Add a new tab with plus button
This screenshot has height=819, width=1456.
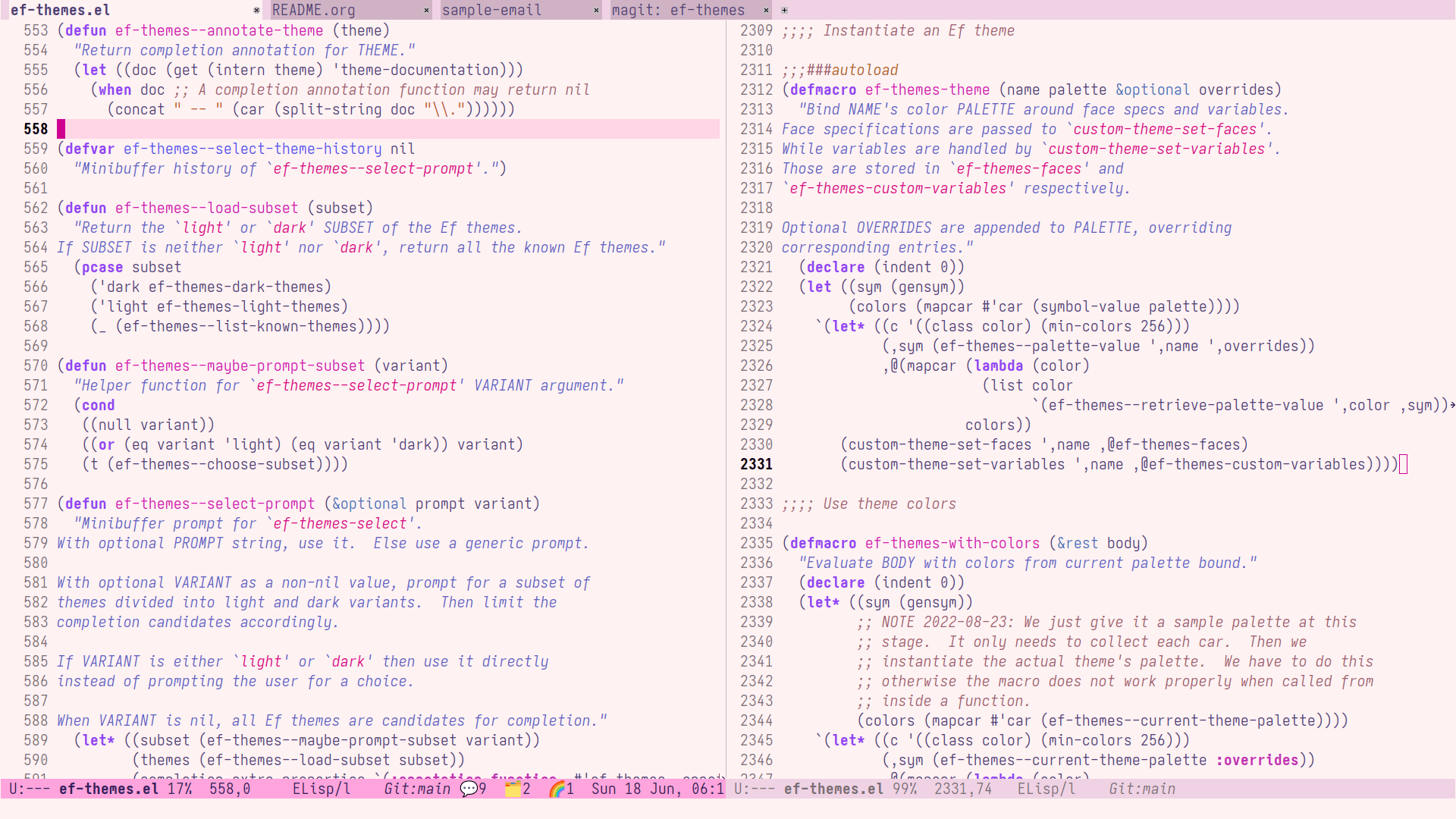pyautogui.click(x=784, y=11)
